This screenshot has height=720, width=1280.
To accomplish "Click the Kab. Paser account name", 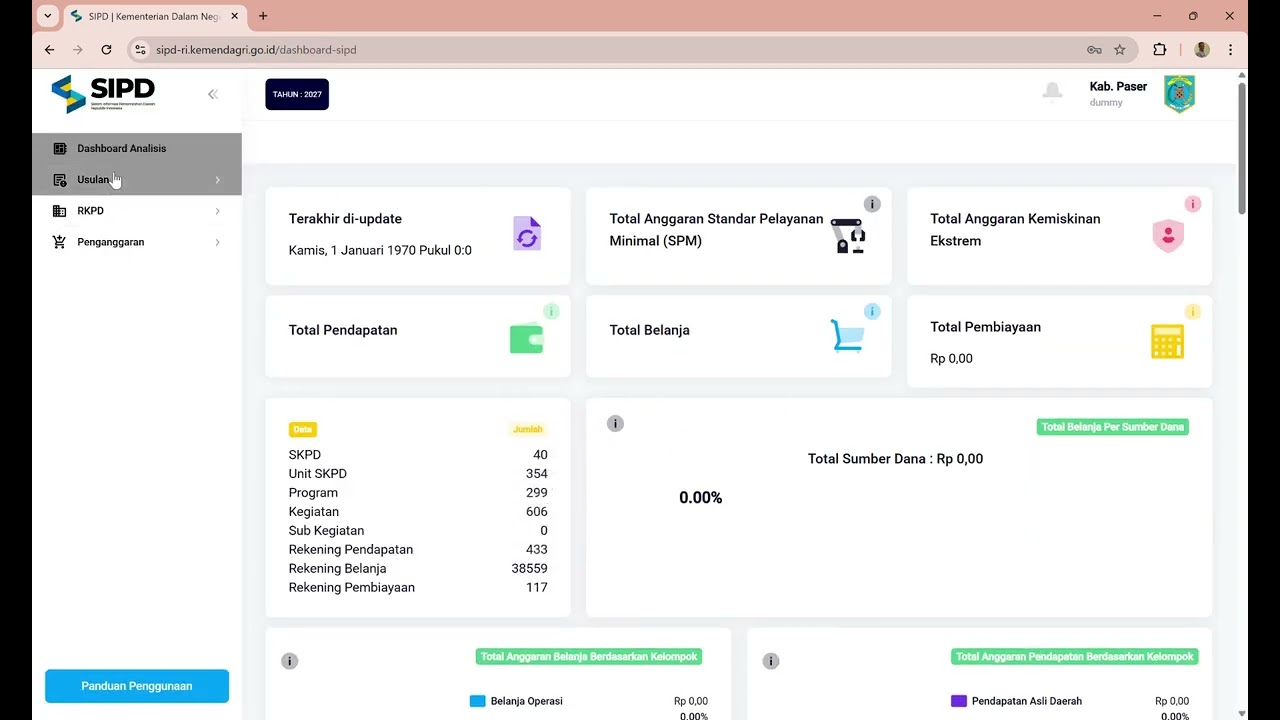I will pyautogui.click(x=1118, y=87).
